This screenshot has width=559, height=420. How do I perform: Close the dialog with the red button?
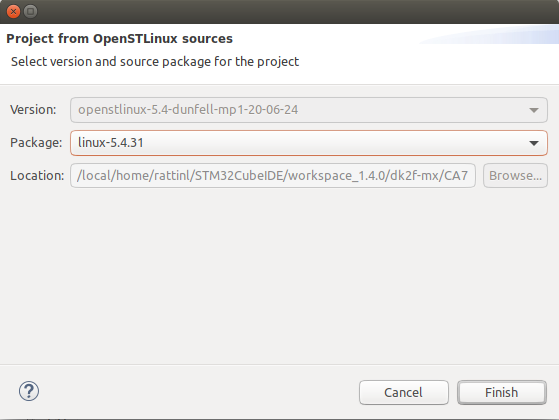tap(13, 11)
